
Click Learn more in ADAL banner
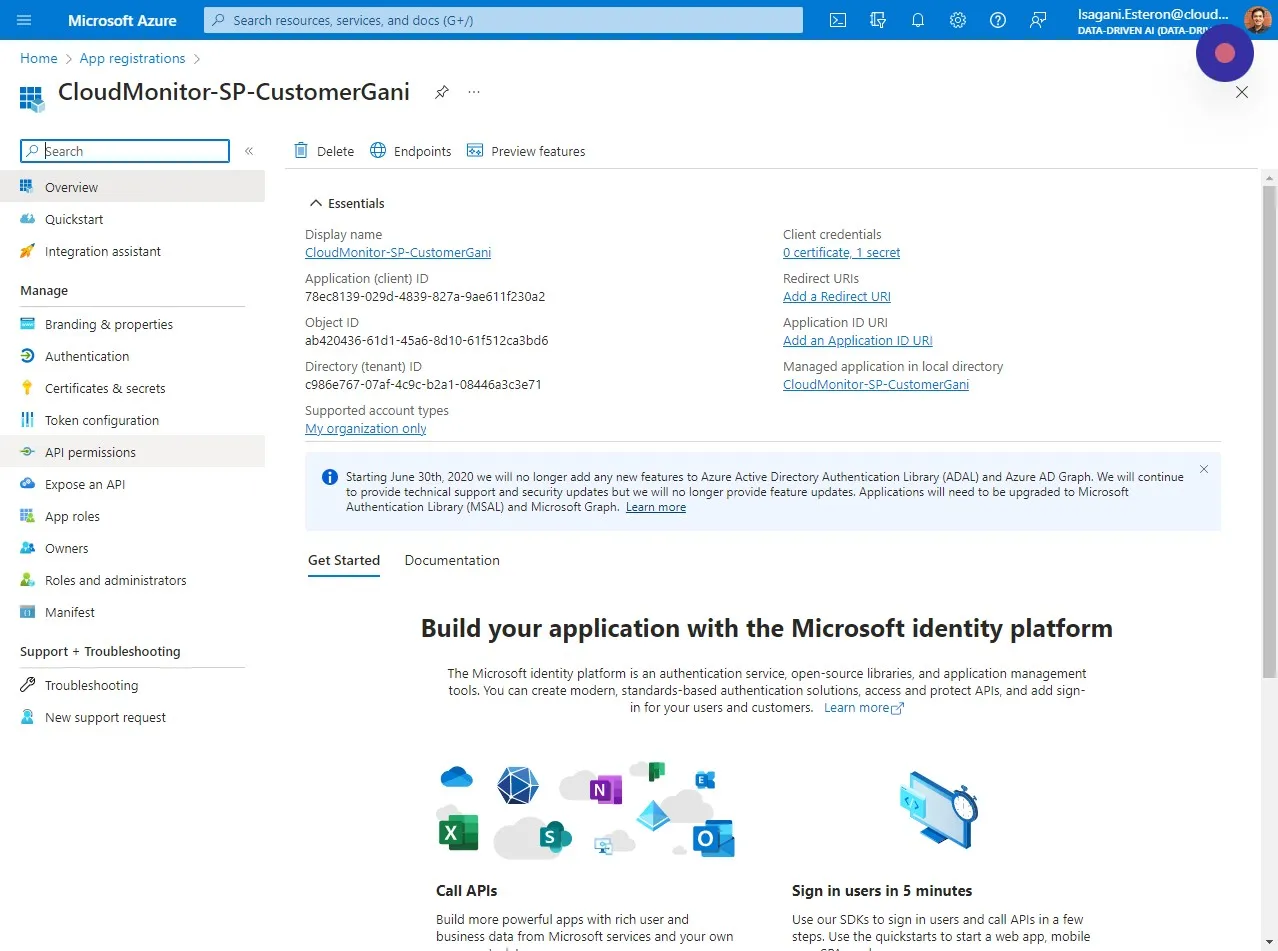[x=656, y=507]
